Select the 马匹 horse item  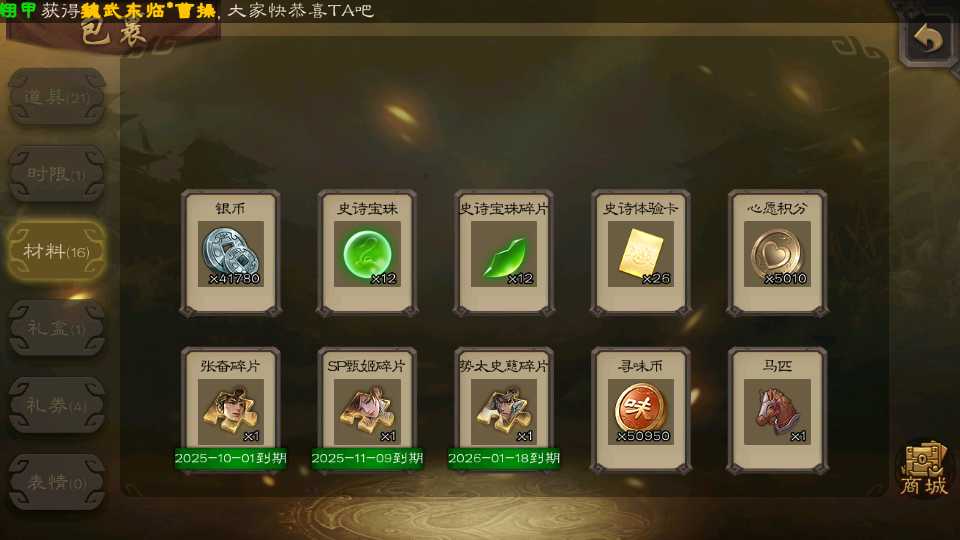coord(778,410)
